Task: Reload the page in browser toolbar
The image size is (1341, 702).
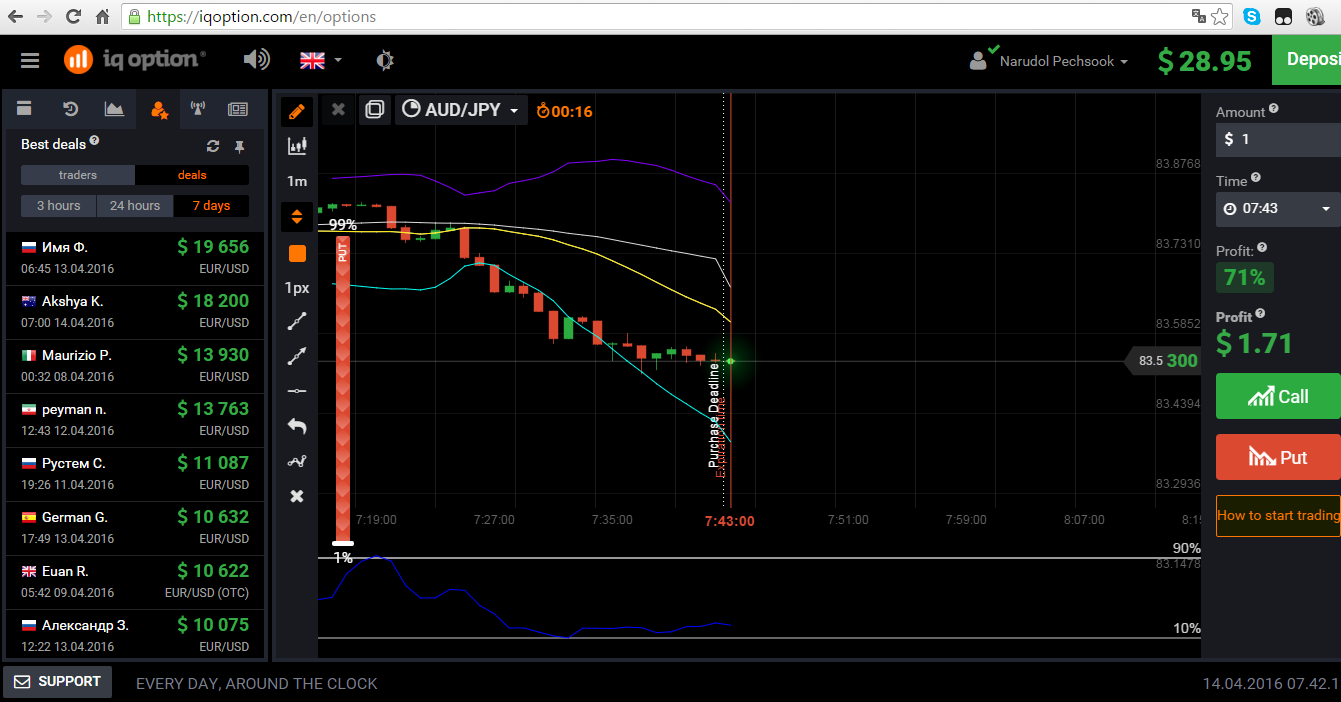Action: click(73, 16)
